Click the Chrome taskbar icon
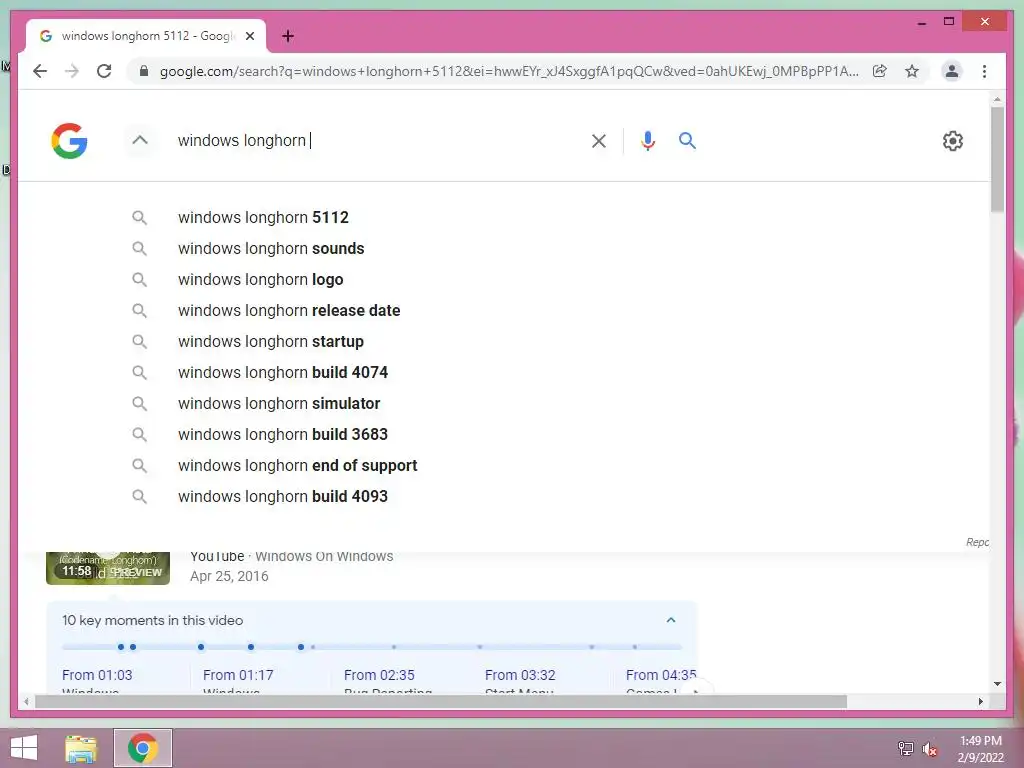The width and height of the screenshot is (1024, 768). [143, 748]
